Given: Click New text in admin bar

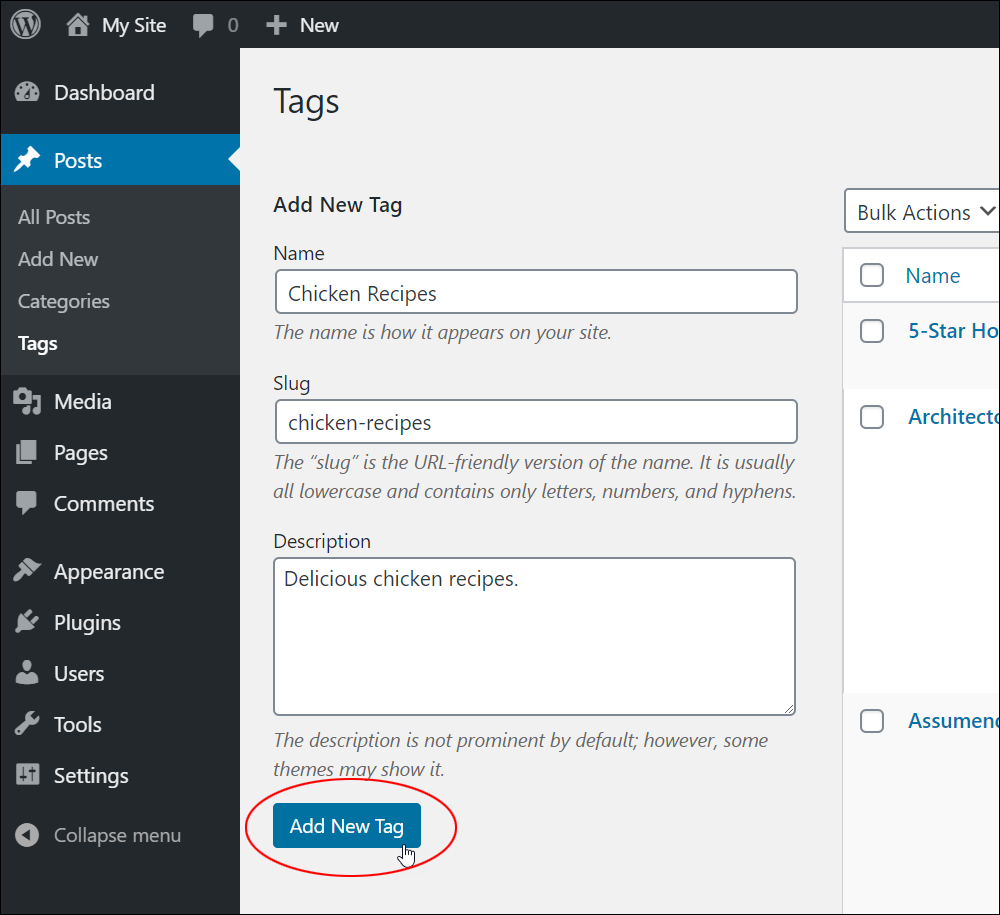Looking at the screenshot, I should [x=320, y=26].
